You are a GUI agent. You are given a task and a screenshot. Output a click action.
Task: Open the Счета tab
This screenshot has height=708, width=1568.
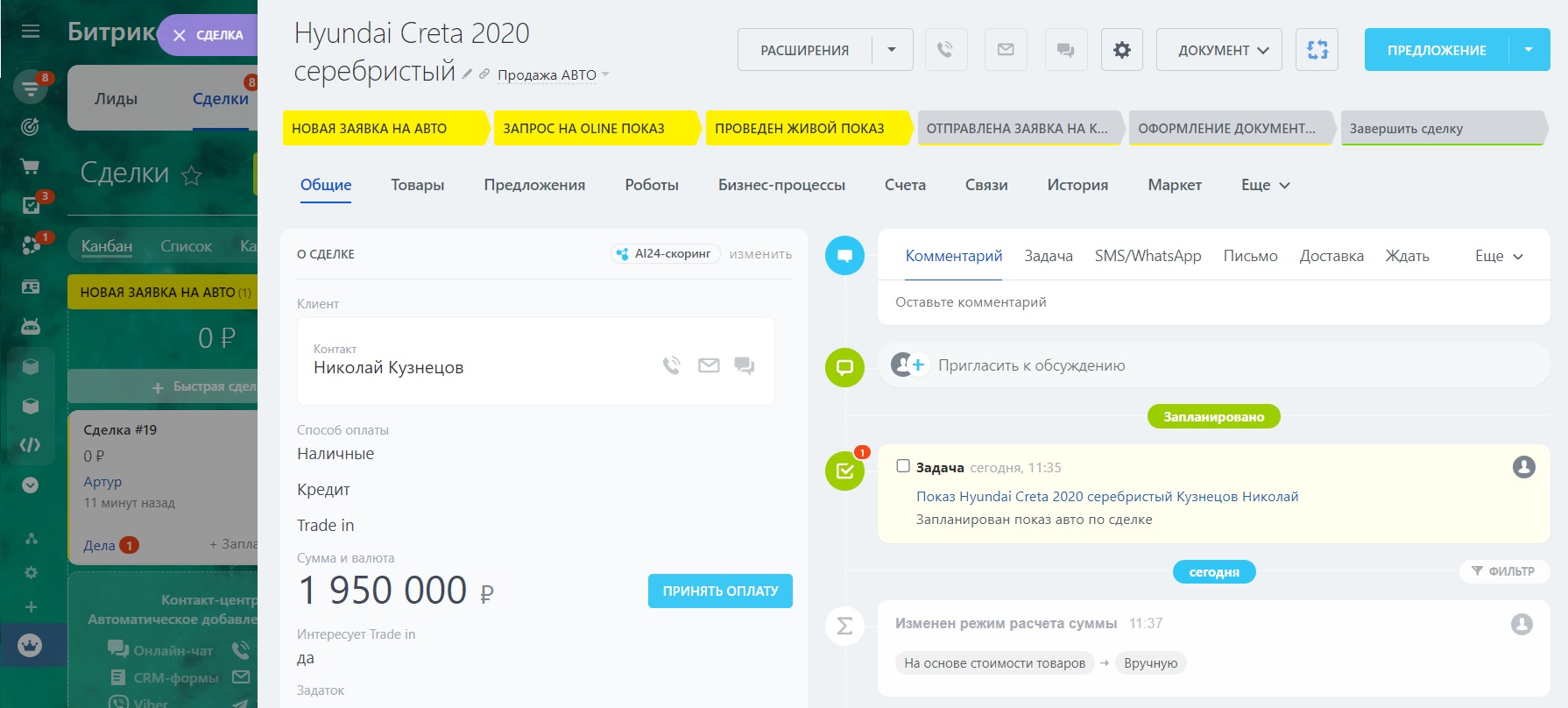[x=905, y=185]
